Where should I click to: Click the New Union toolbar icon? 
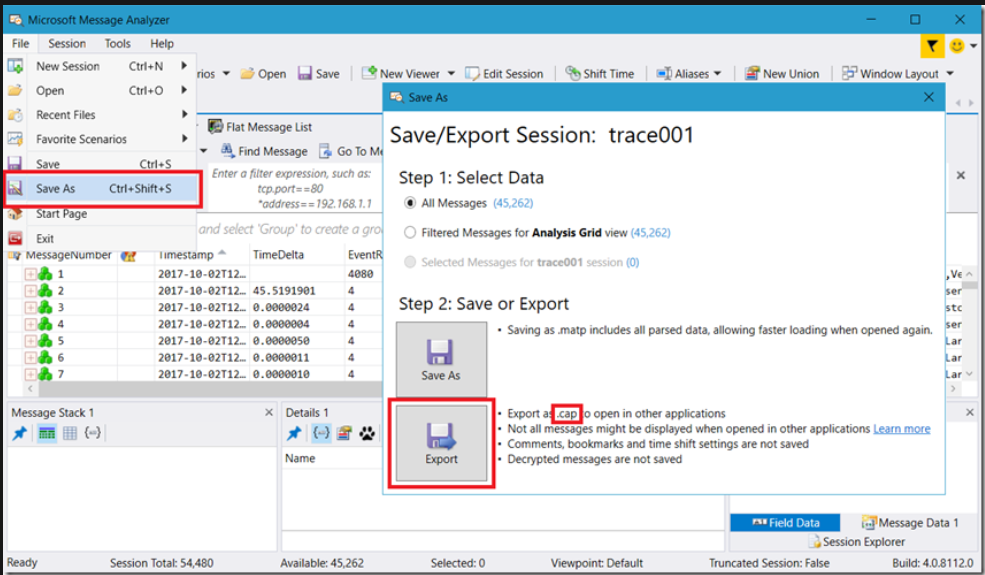(x=752, y=74)
